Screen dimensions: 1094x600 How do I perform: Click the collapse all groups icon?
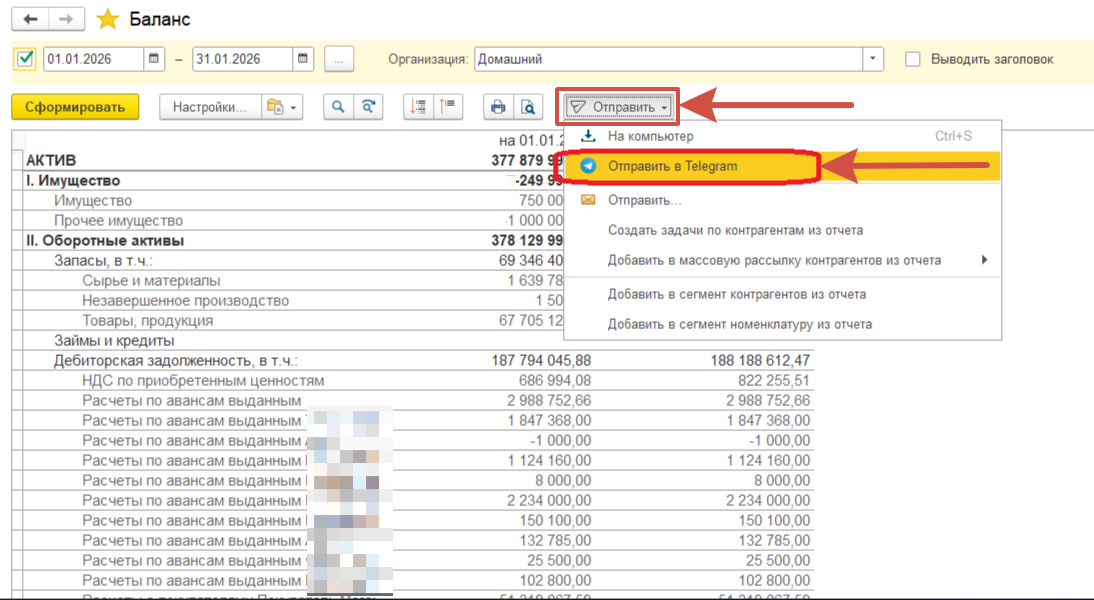tap(448, 107)
